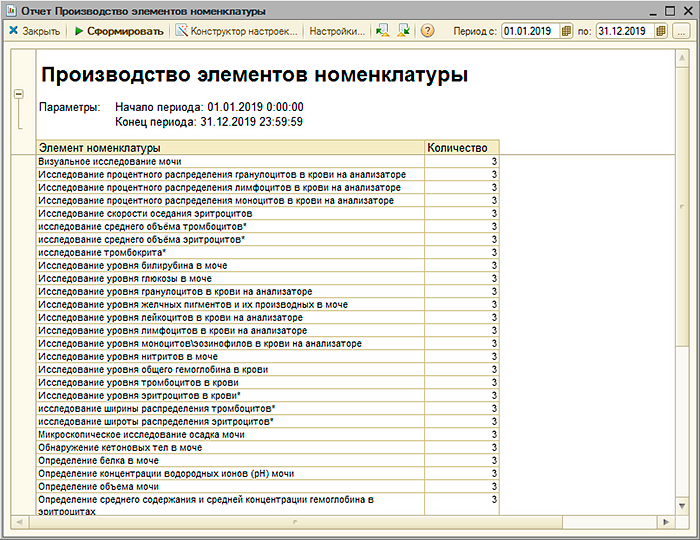This screenshot has width=700, height=540.
Task: Click the report title Производство элементов номенклатуры
Action: pyautogui.click(x=253, y=75)
